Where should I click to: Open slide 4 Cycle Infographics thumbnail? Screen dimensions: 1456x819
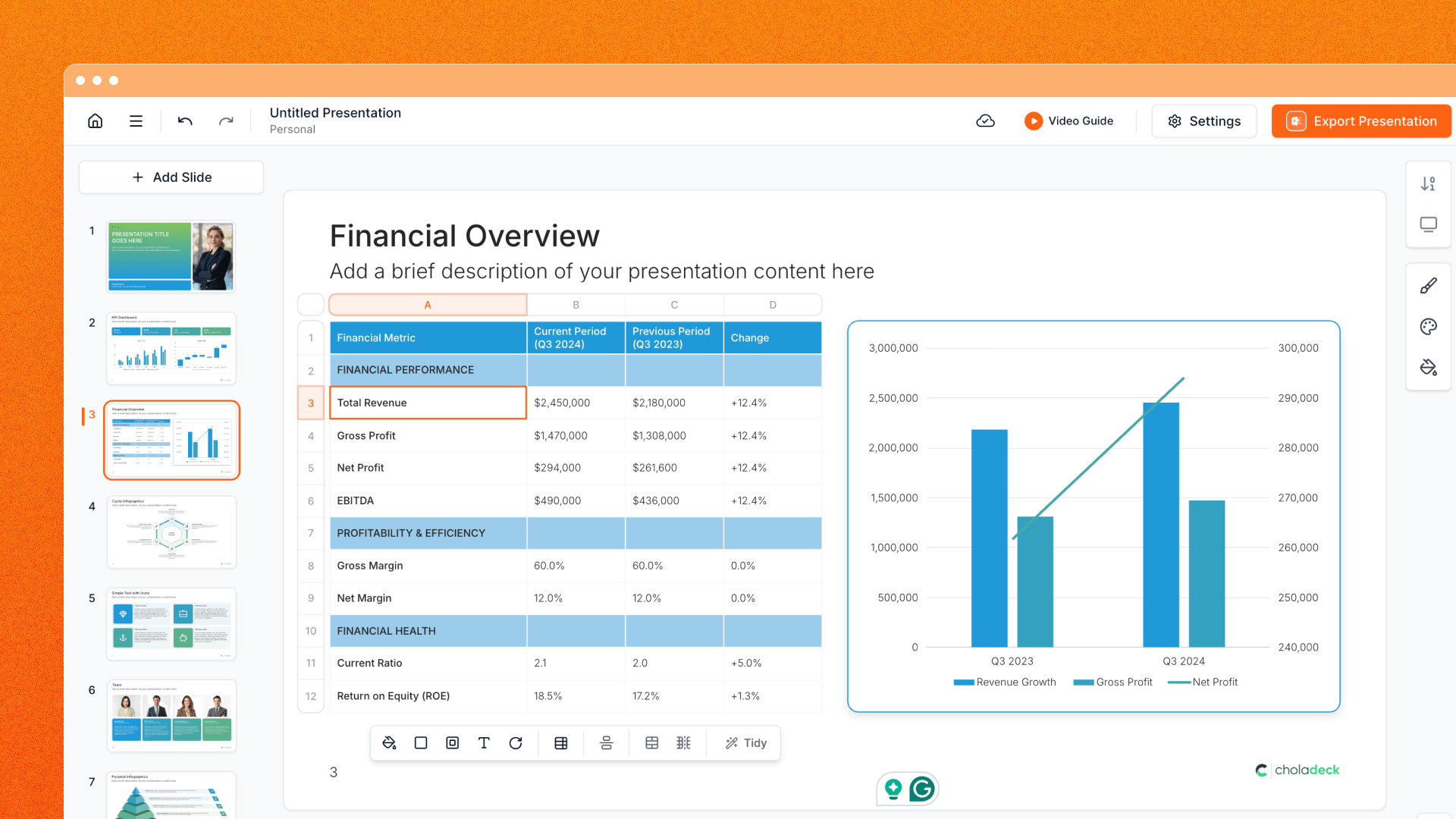point(171,532)
